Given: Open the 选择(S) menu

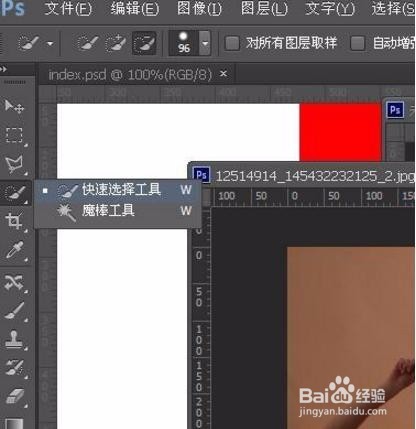Looking at the screenshot, I should coord(393,9).
